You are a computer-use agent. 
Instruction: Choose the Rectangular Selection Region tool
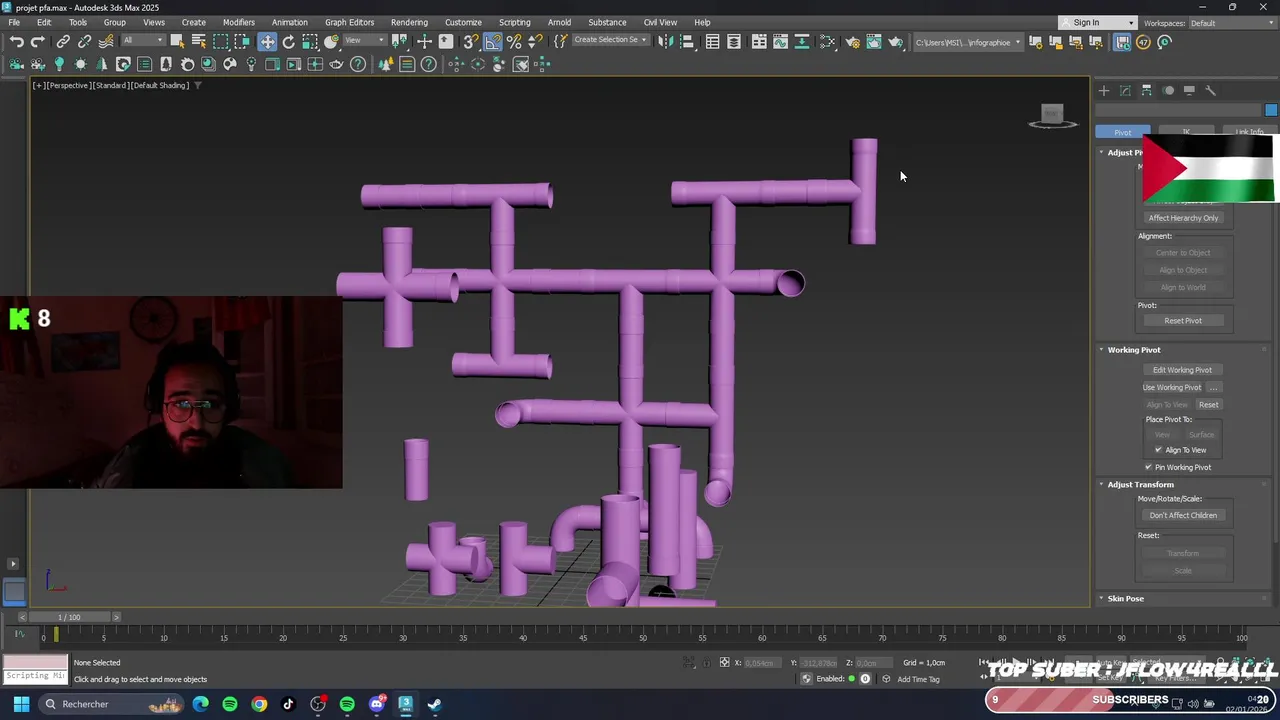coord(221,42)
